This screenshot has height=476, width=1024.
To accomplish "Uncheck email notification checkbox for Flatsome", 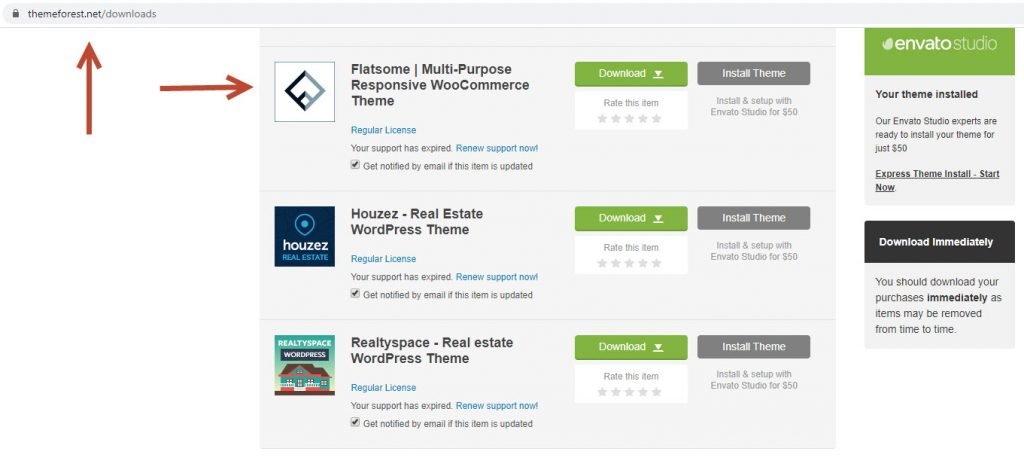I will click(x=355, y=165).
